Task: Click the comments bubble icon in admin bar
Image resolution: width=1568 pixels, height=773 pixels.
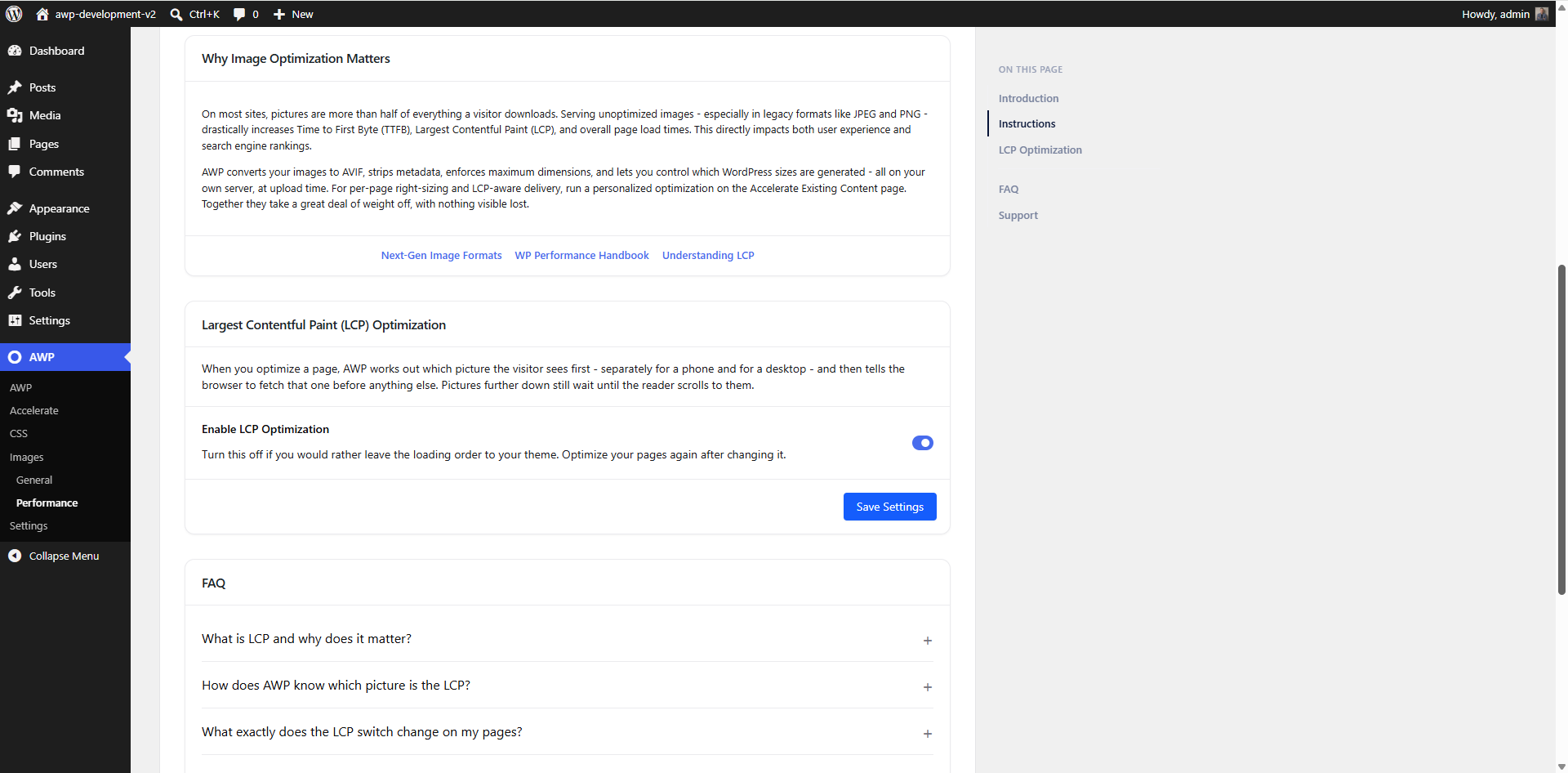Action: tap(239, 14)
